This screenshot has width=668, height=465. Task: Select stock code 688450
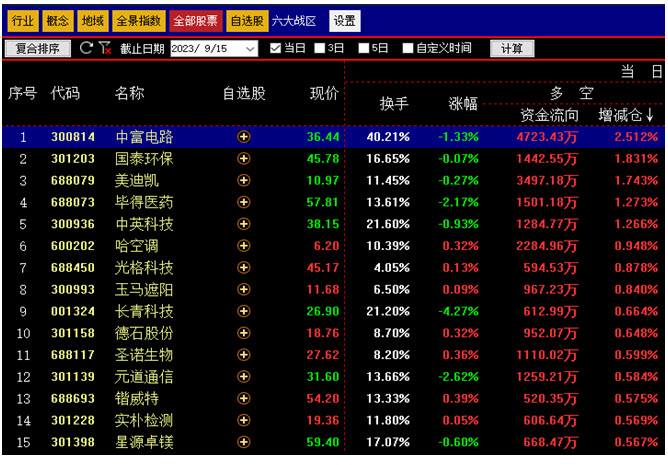(x=73, y=268)
